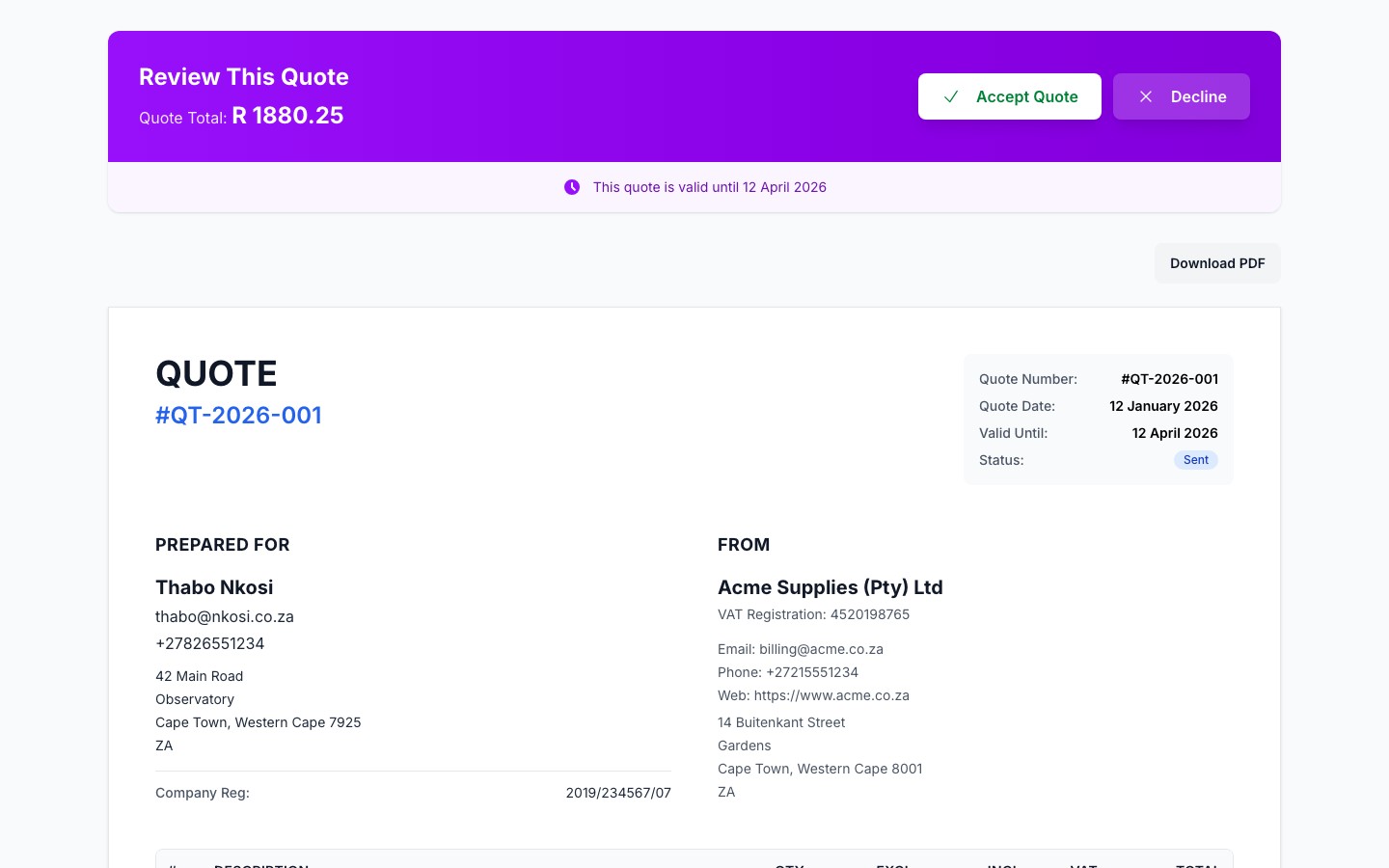Click the clock icon beside validity notice
This screenshot has width=1389, height=868.
pos(572,187)
